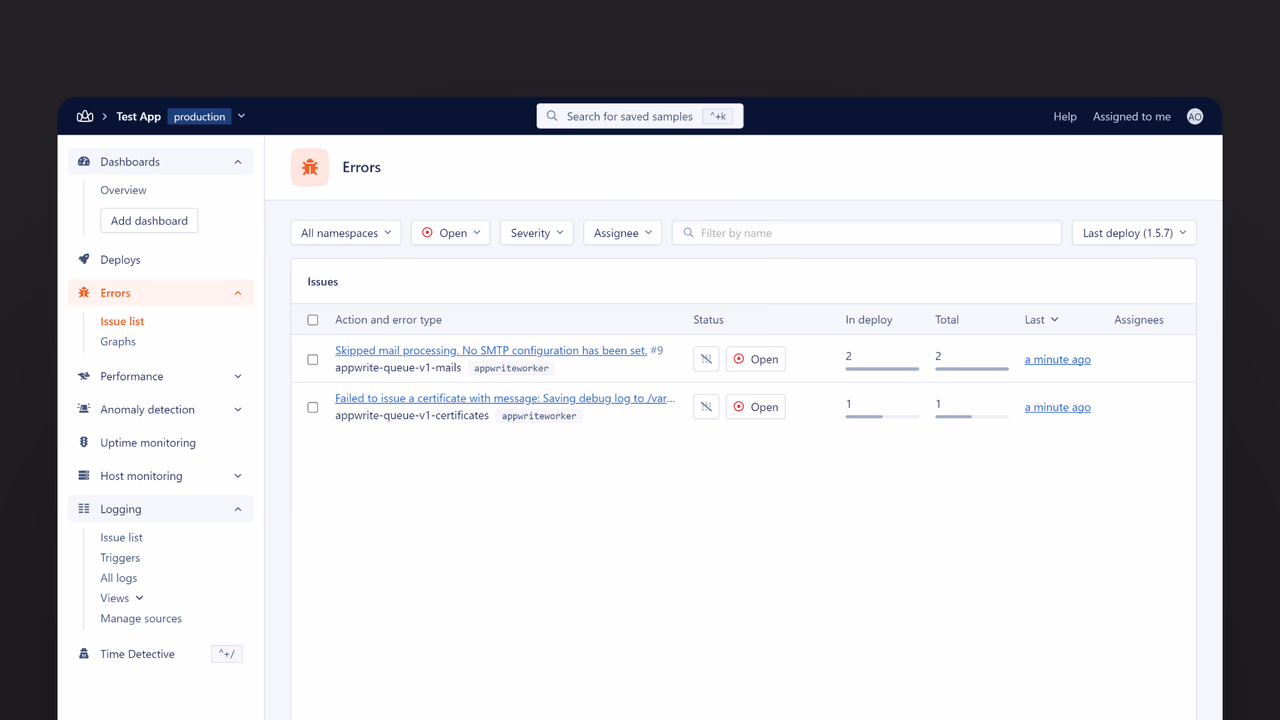Click the AO user avatar
Viewport: 1280px width, 720px height.
coord(1194,116)
